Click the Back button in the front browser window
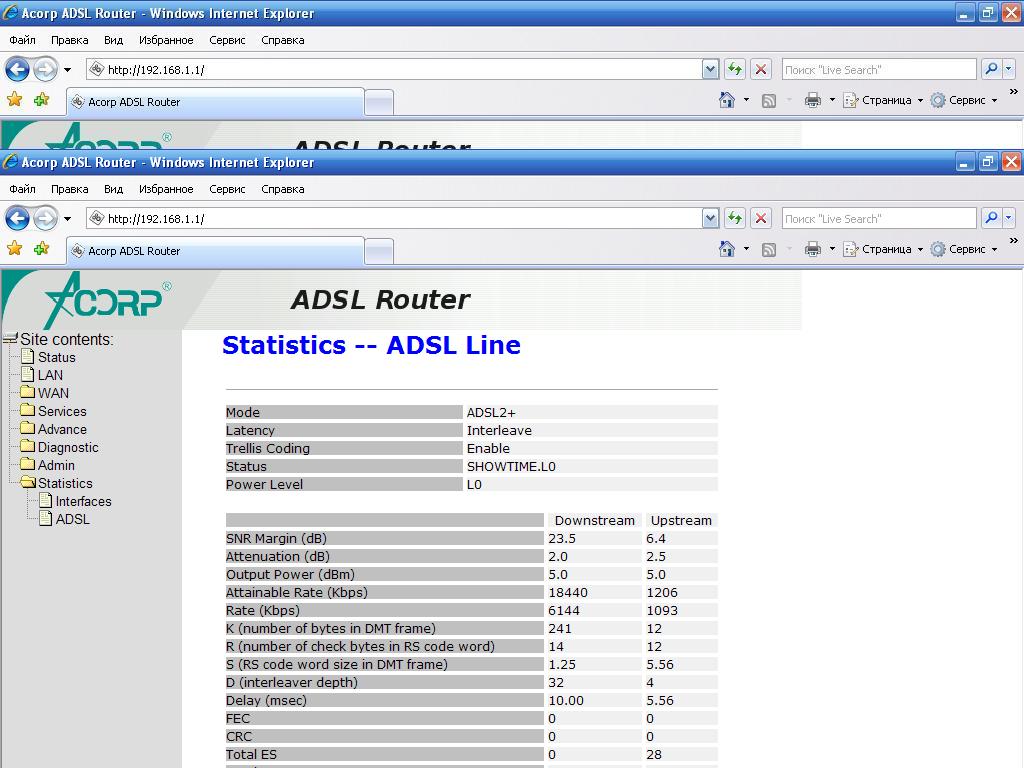 17,218
